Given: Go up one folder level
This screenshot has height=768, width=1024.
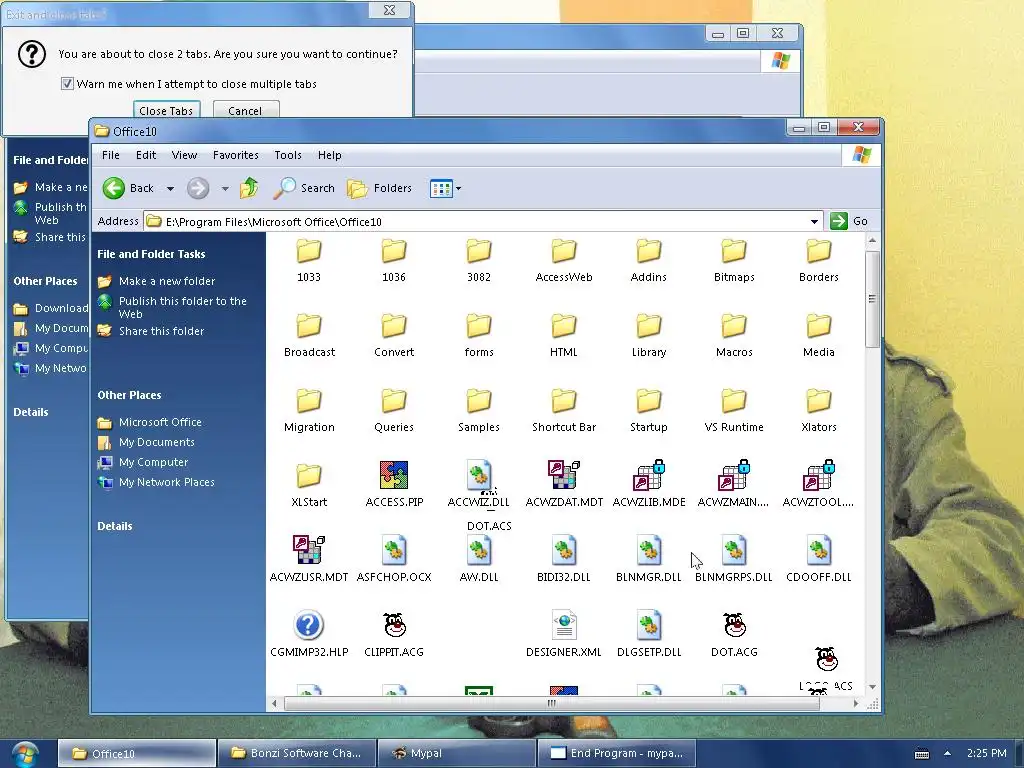Looking at the screenshot, I should point(249,188).
